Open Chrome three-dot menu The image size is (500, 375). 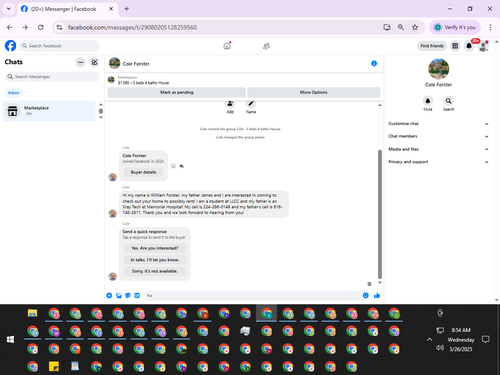pyautogui.click(x=490, y=27)
